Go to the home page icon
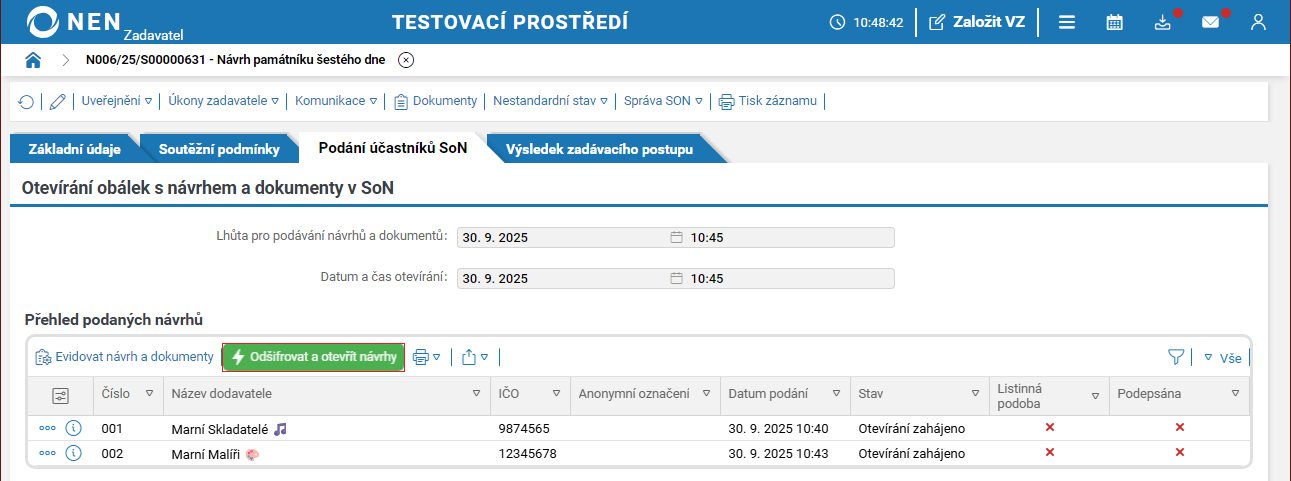Screen dimensions: 1291x481 tap(33, 60)
